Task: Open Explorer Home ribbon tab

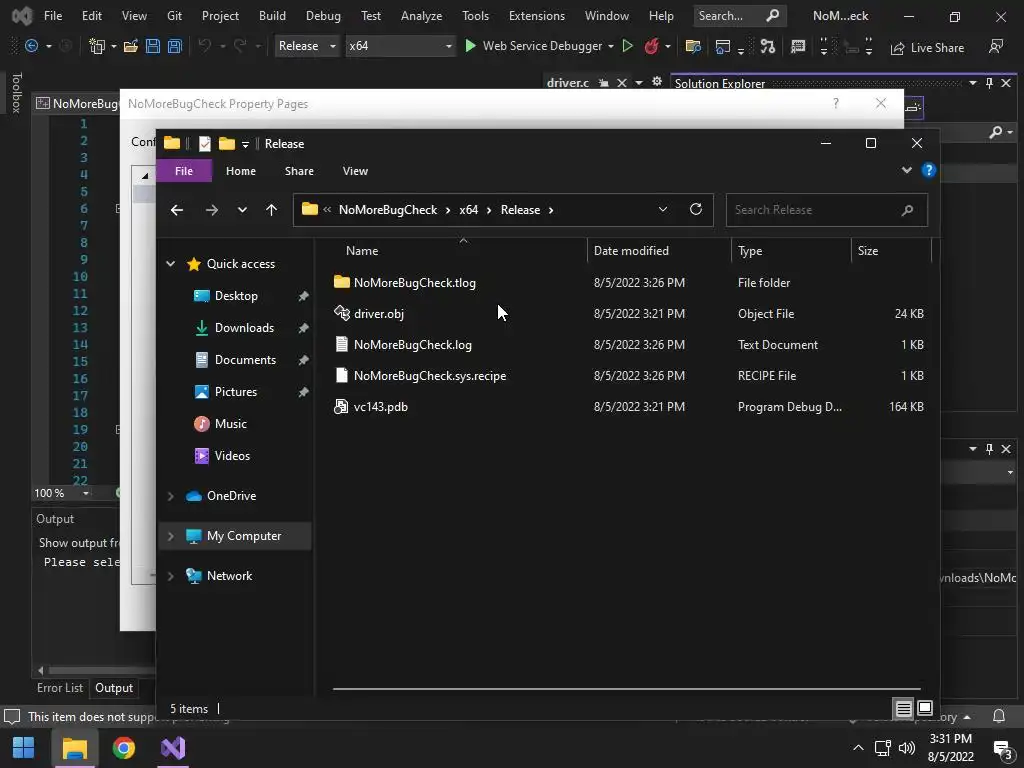Action: point(241,170)
